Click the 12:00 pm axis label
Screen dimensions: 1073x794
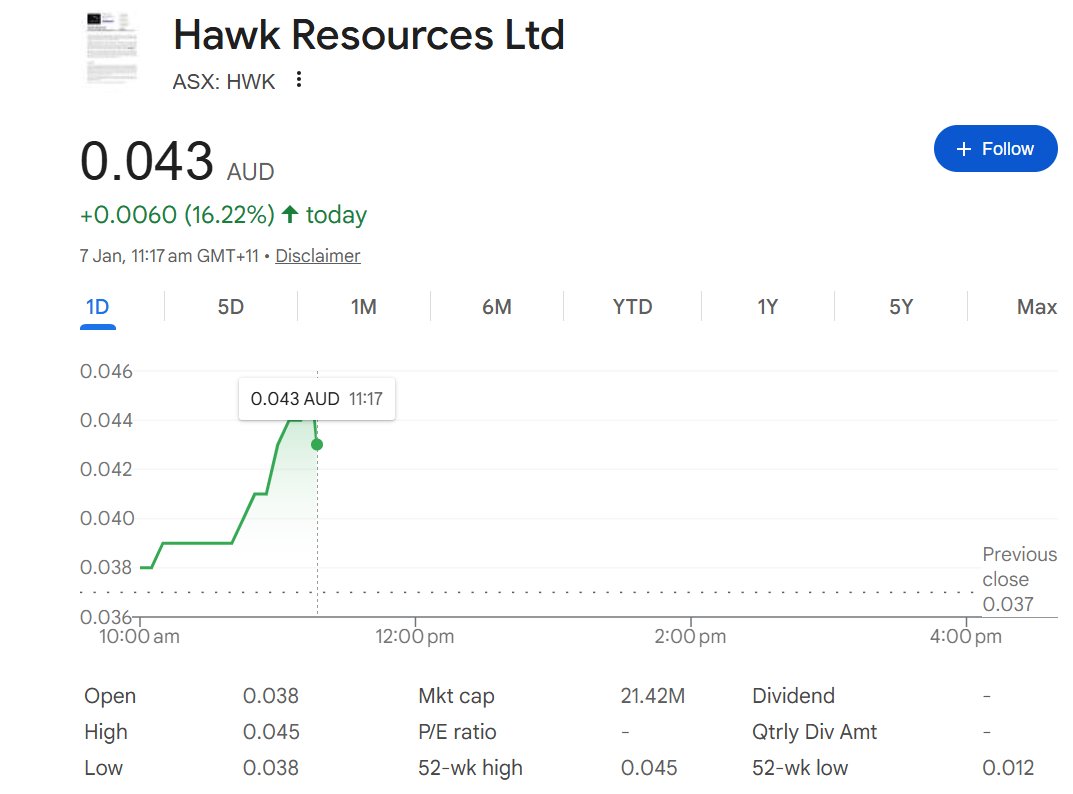coord(415,637)
